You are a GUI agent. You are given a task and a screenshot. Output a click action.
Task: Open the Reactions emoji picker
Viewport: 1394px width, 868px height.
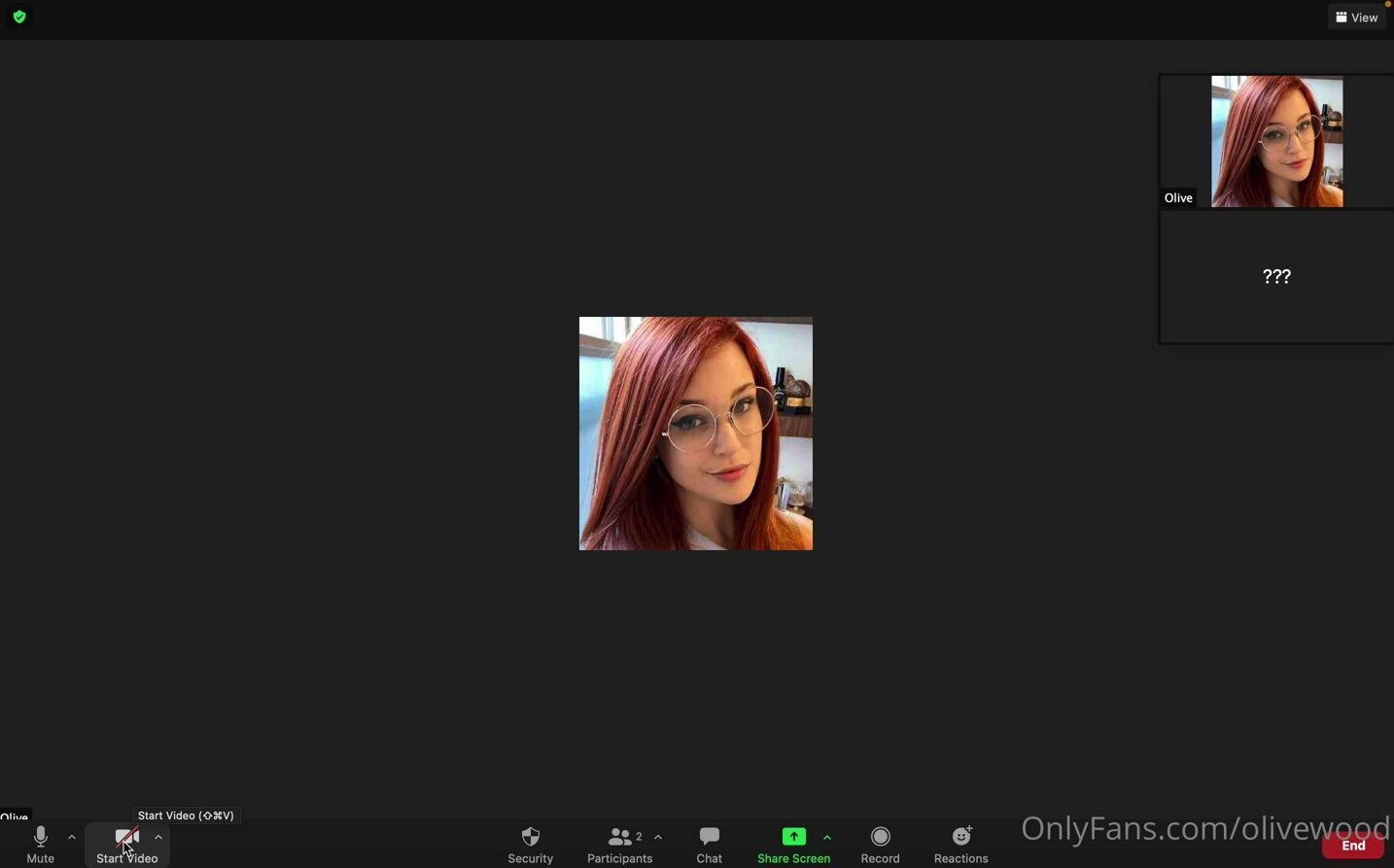(960, 844)
